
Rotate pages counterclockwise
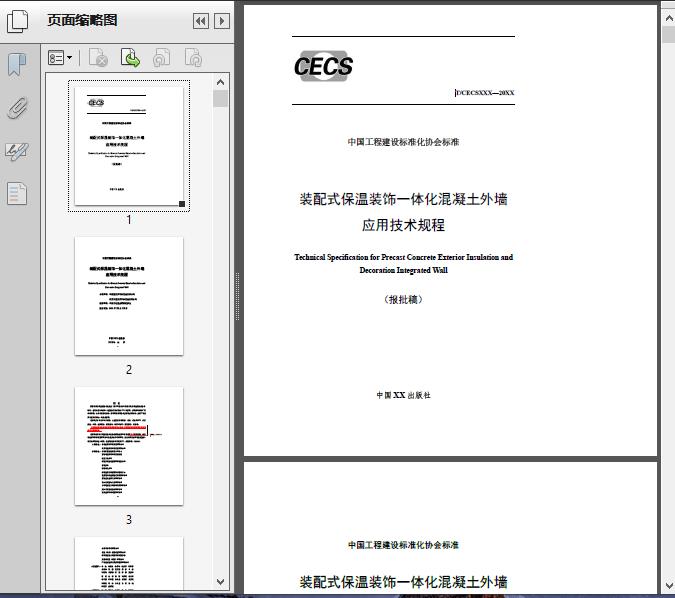click(161, 59)
